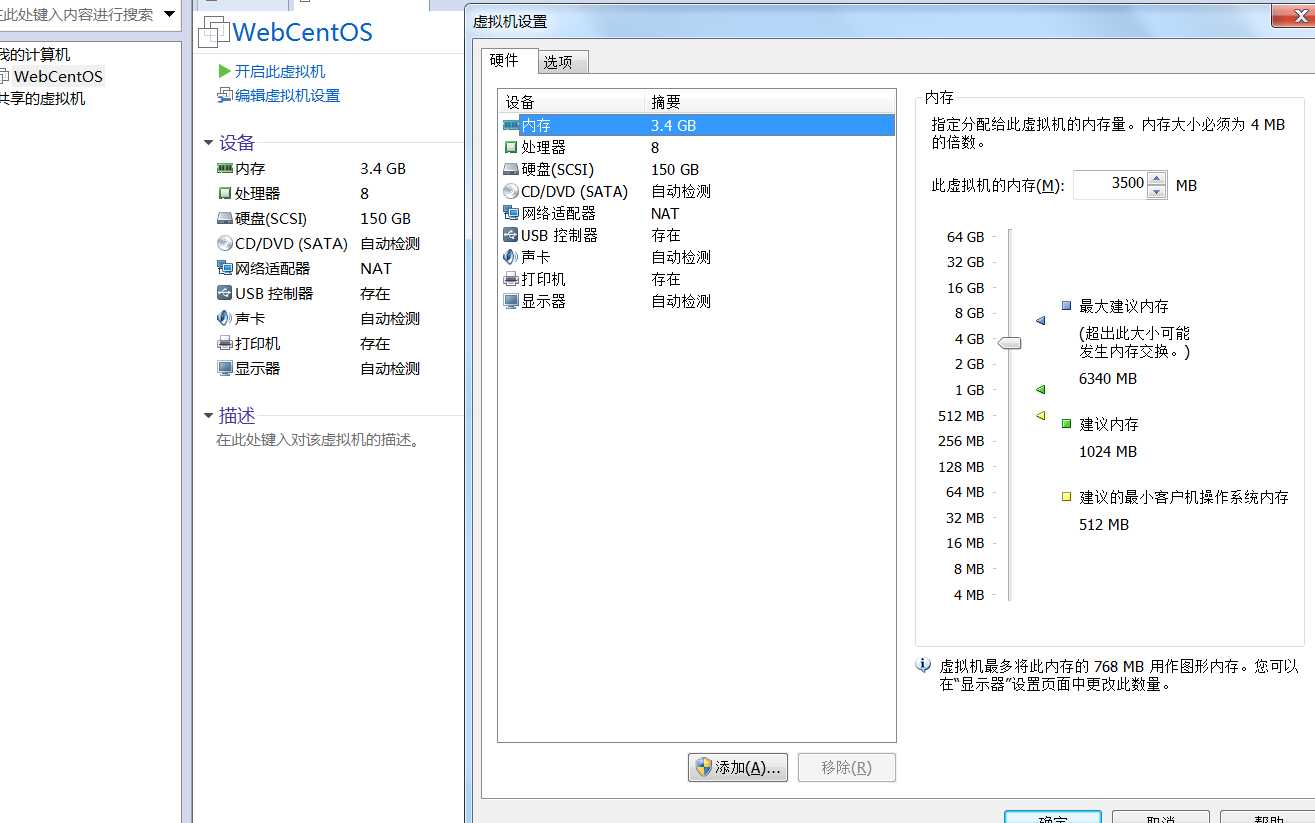Click the printer icon in summary panel
Viewport: 1315px width, 823px height.
[x=225, y=344]
